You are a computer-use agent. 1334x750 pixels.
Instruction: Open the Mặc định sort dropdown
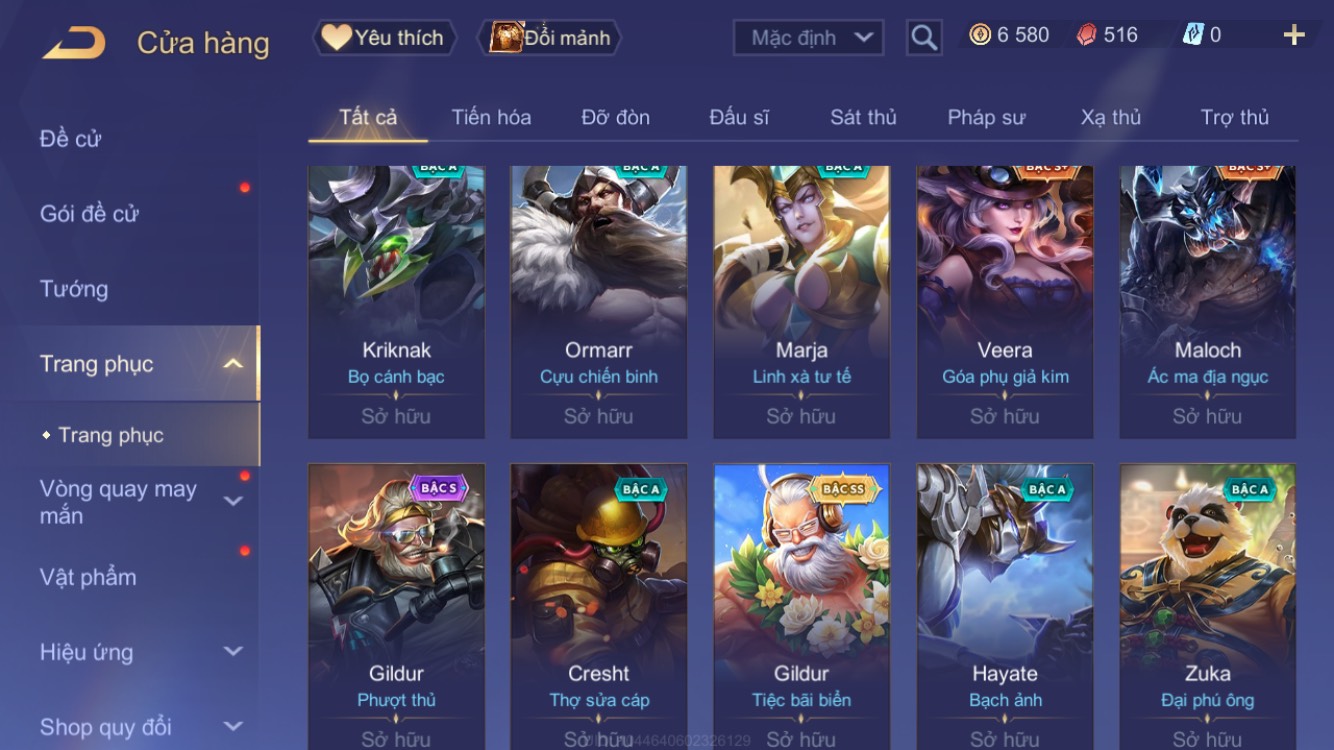[809, 38]
